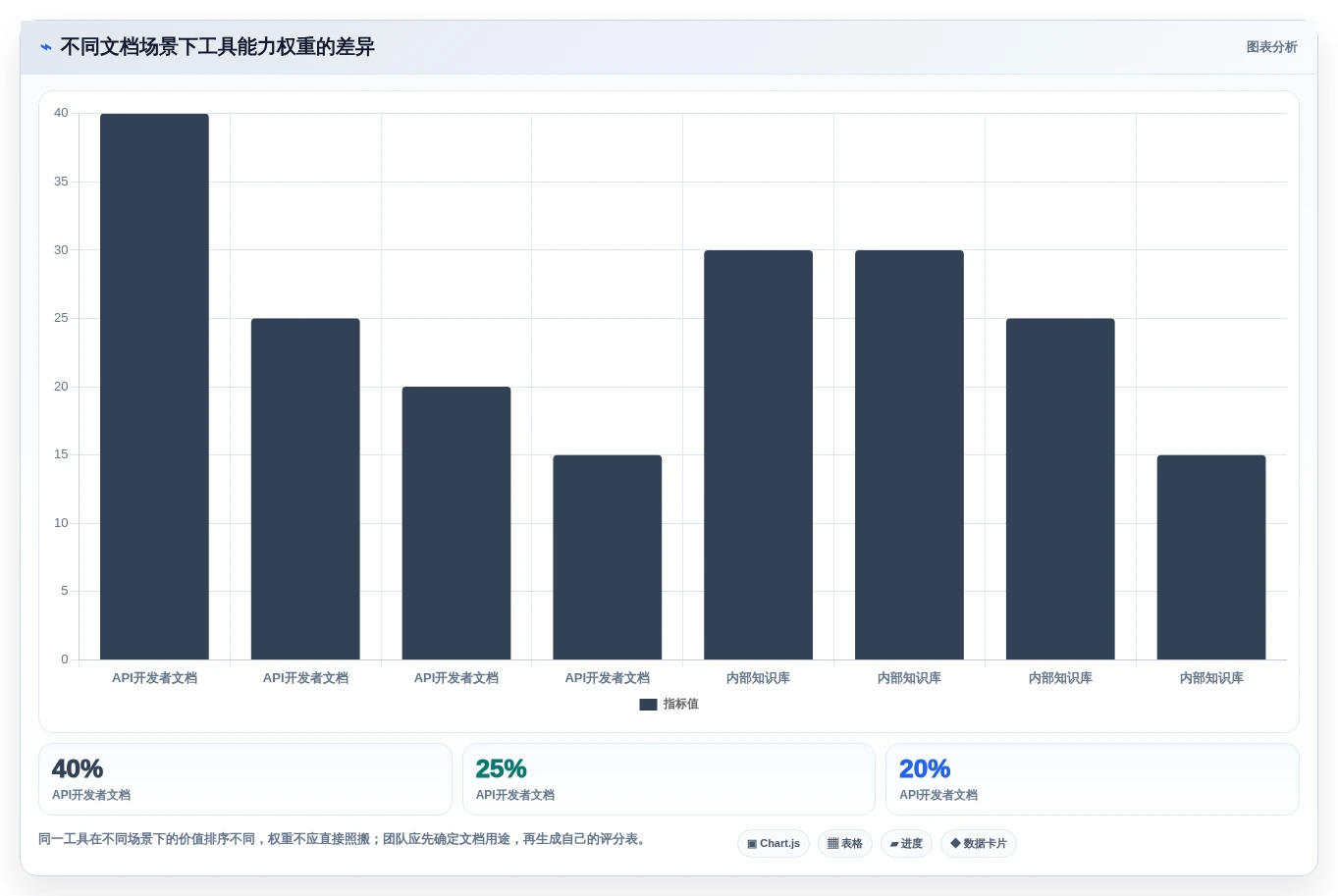Click the grid icon in the 表格 chip
The image size is (1338, 896).
832,844
